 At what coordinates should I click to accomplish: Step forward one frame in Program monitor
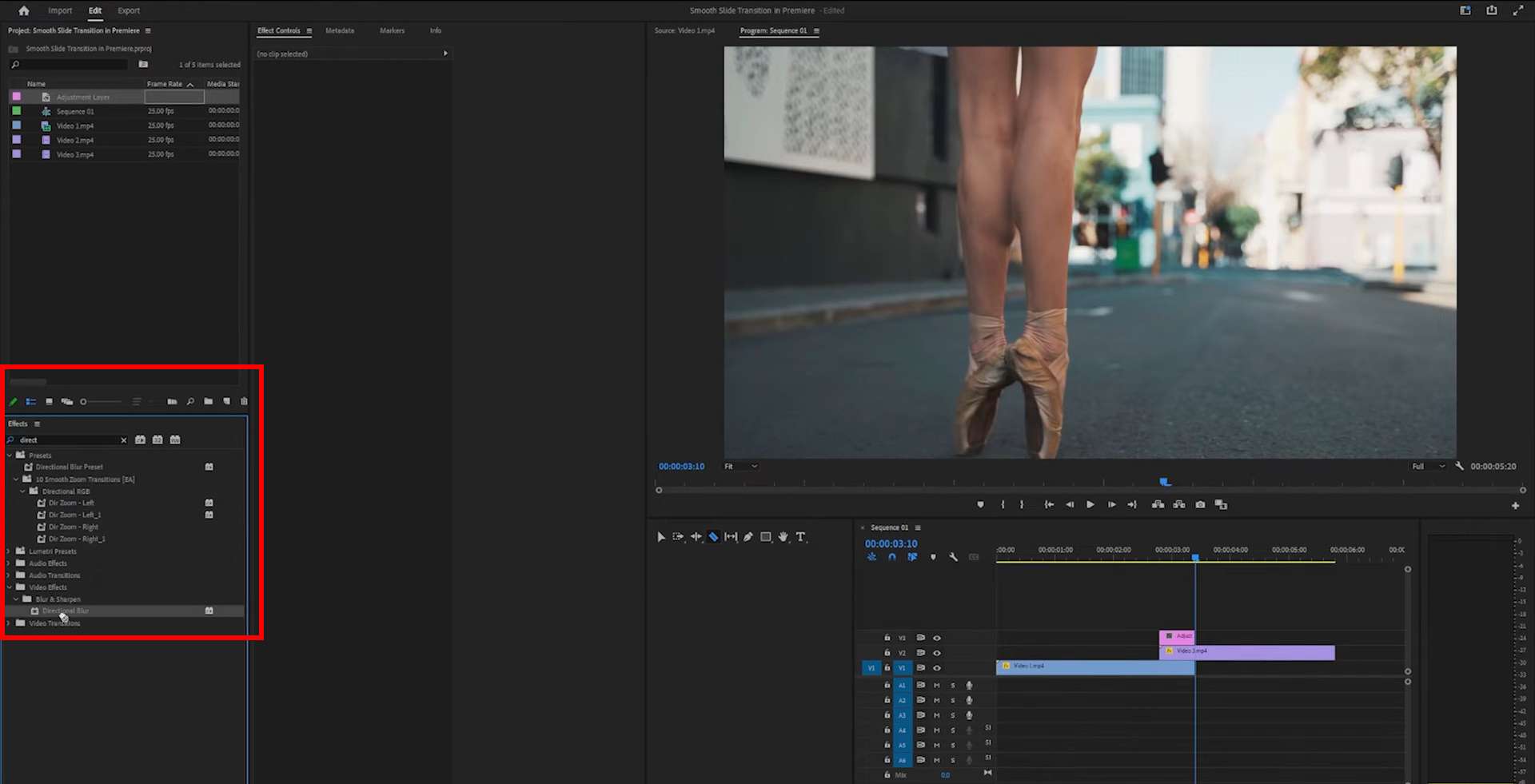1111,504
